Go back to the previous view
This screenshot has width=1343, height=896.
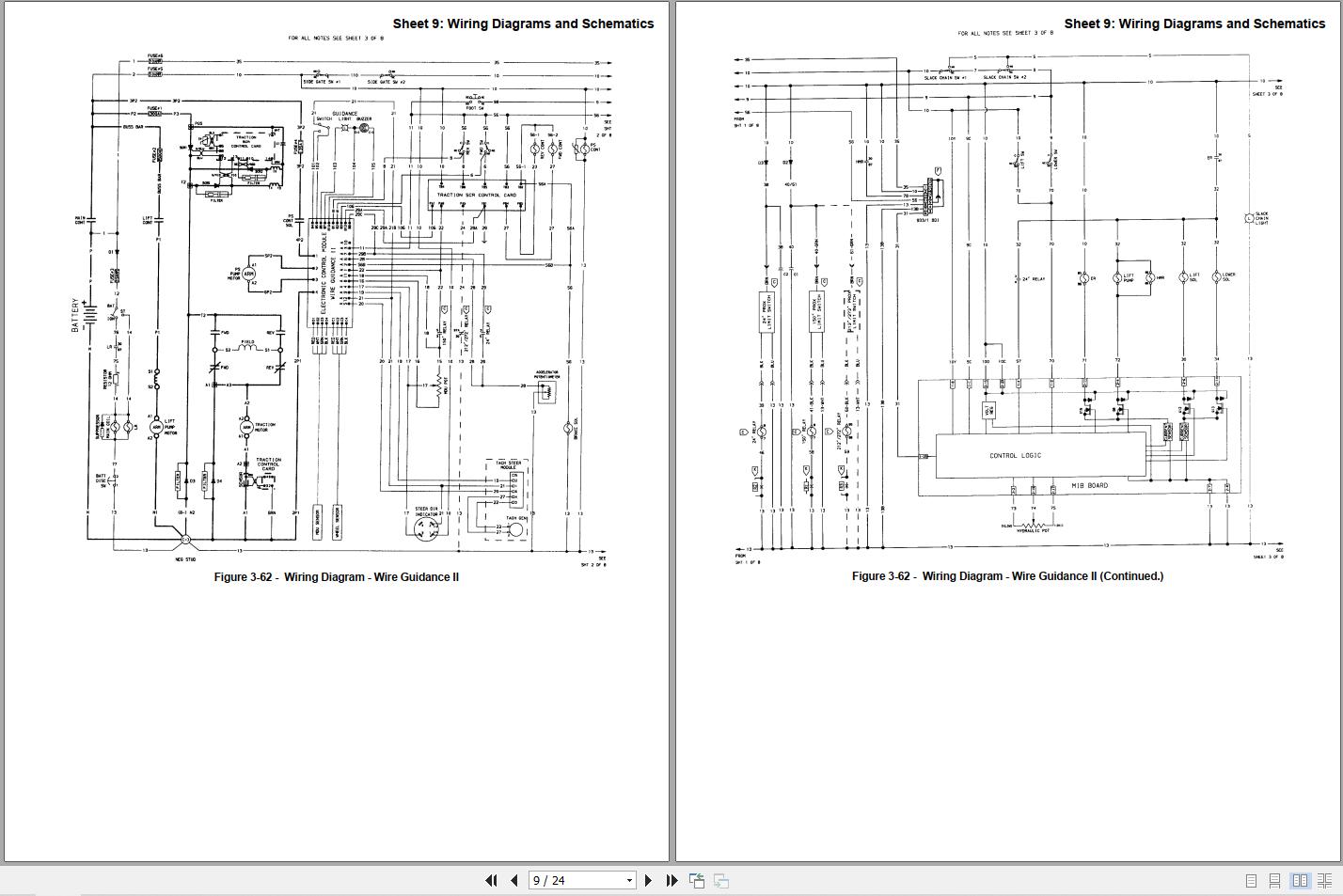click(697, 881)
